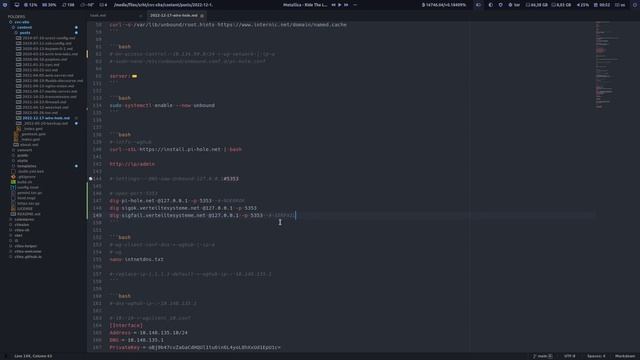The width and height of the screenshot is (640, 360).
Task: Skip to next track in top bar player
Action: (346, 5)
